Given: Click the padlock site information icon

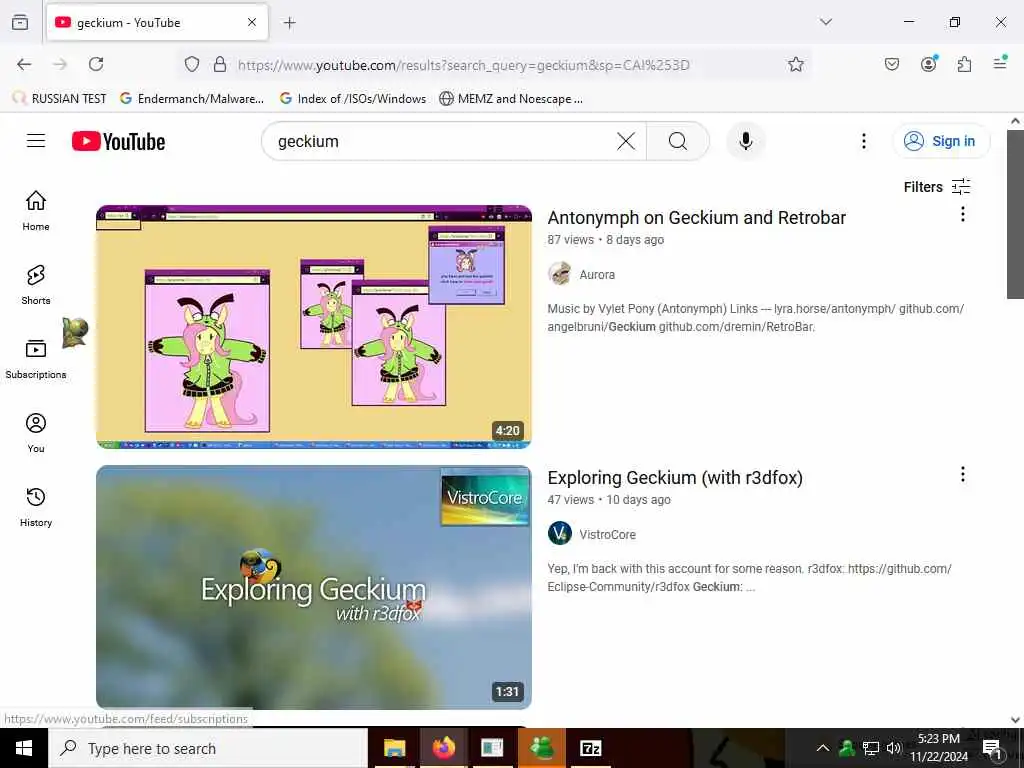Looking at the screenshot, I should click(x=220, y=64).
